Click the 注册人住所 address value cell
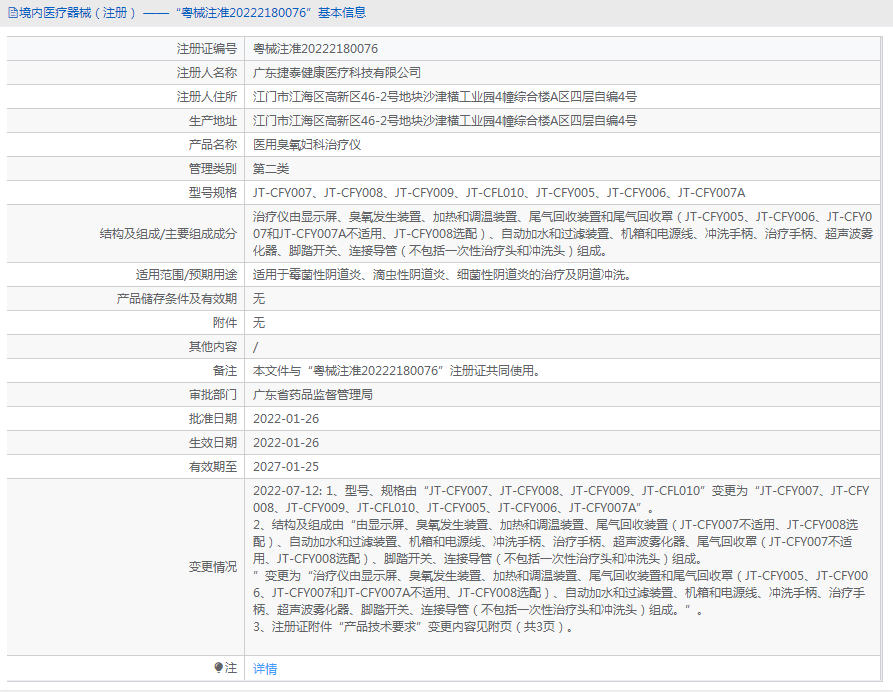 tap(445, 96)
